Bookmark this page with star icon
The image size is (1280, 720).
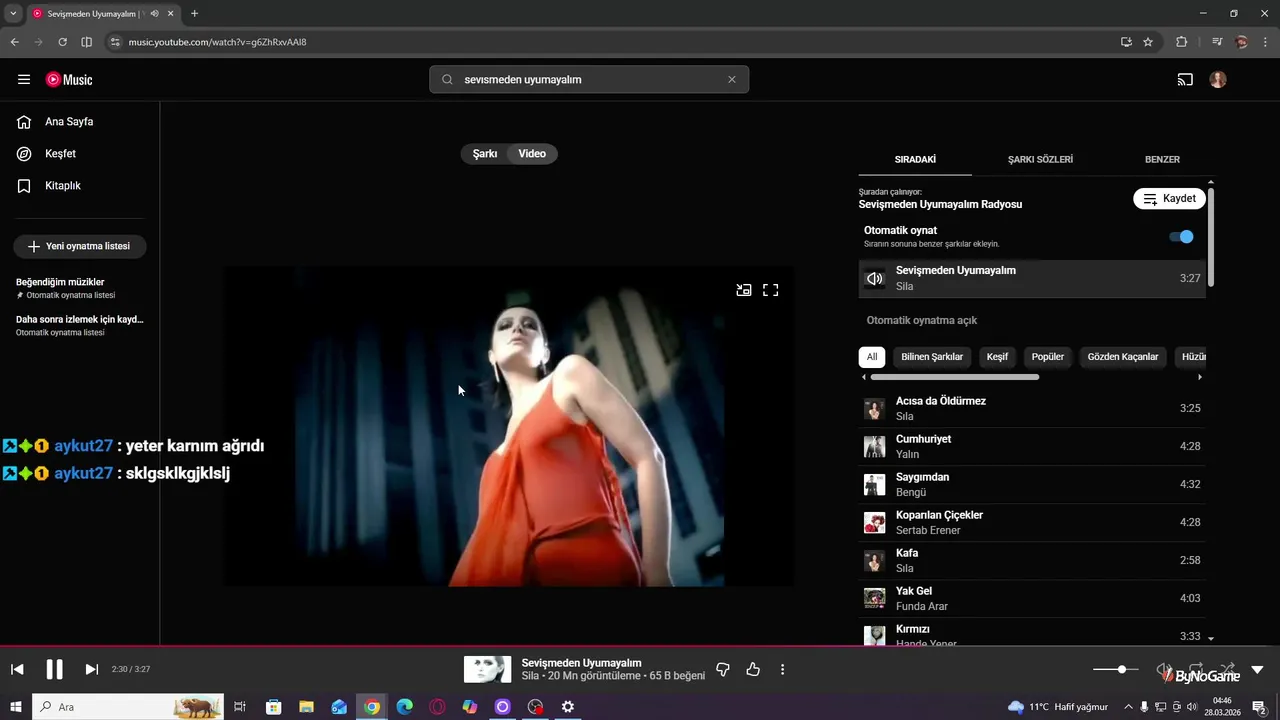point(1148,42)
